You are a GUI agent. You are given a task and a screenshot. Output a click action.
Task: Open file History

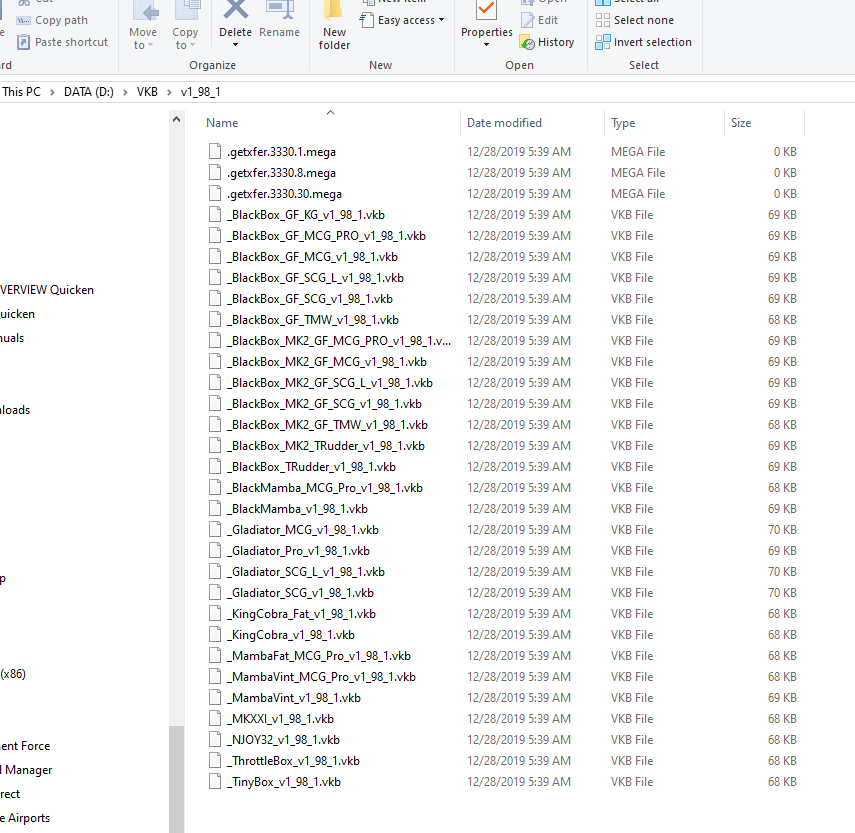click(x=547, y=42)
